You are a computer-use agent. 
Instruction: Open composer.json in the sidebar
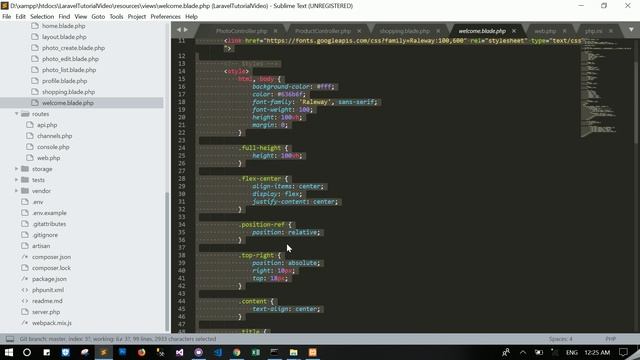(x=51, y=257)
